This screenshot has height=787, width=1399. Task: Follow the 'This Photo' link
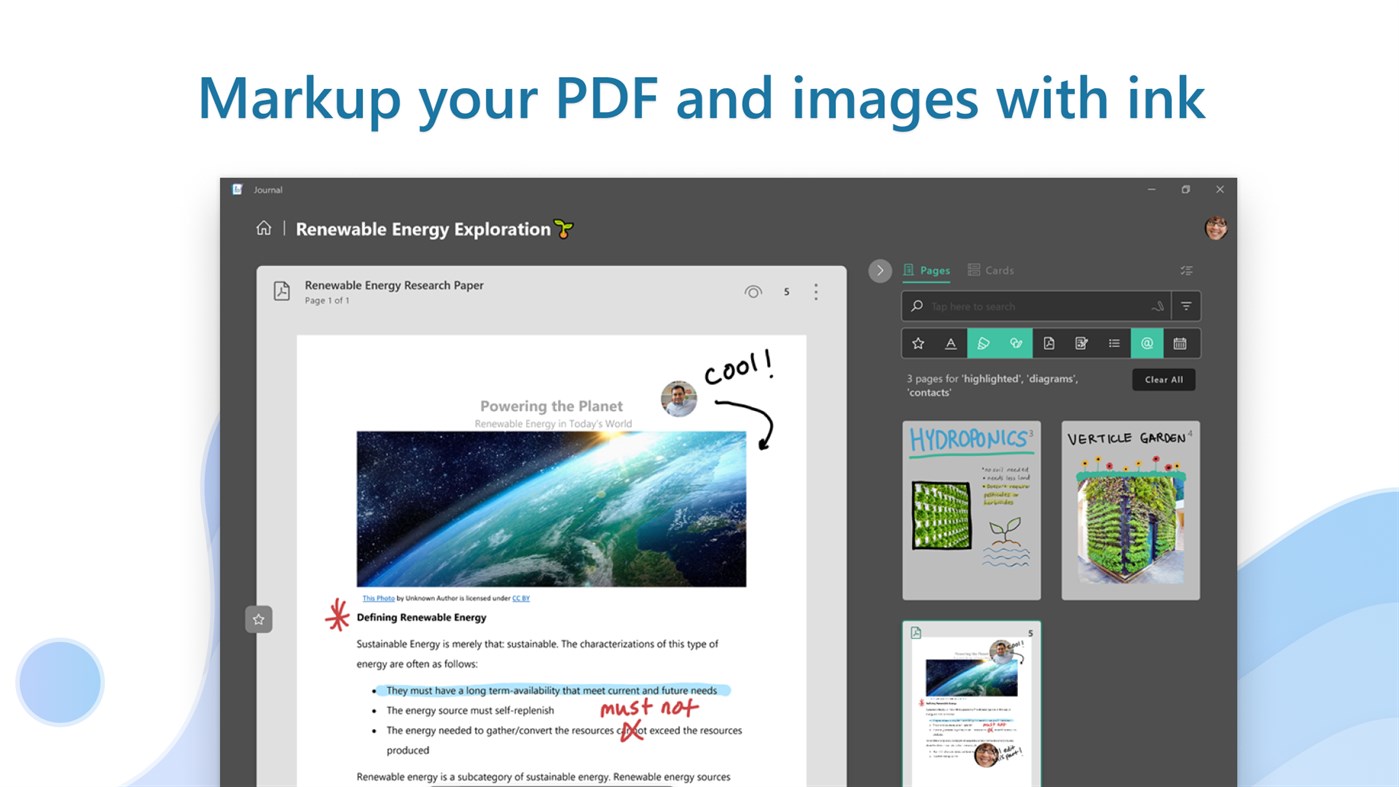(x=378, y=598)
